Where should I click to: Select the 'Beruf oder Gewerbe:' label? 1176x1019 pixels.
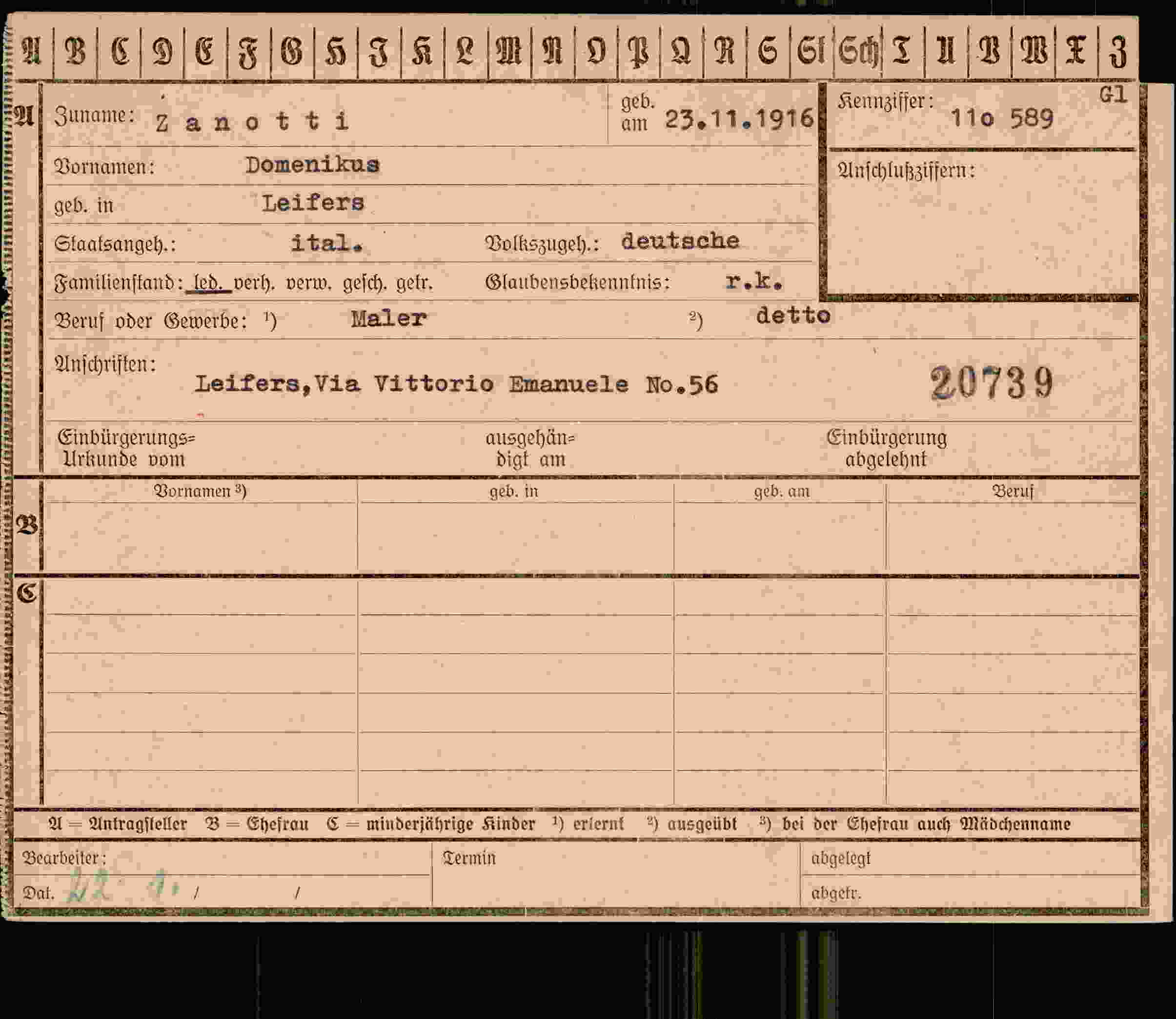(x=151, y=321)
